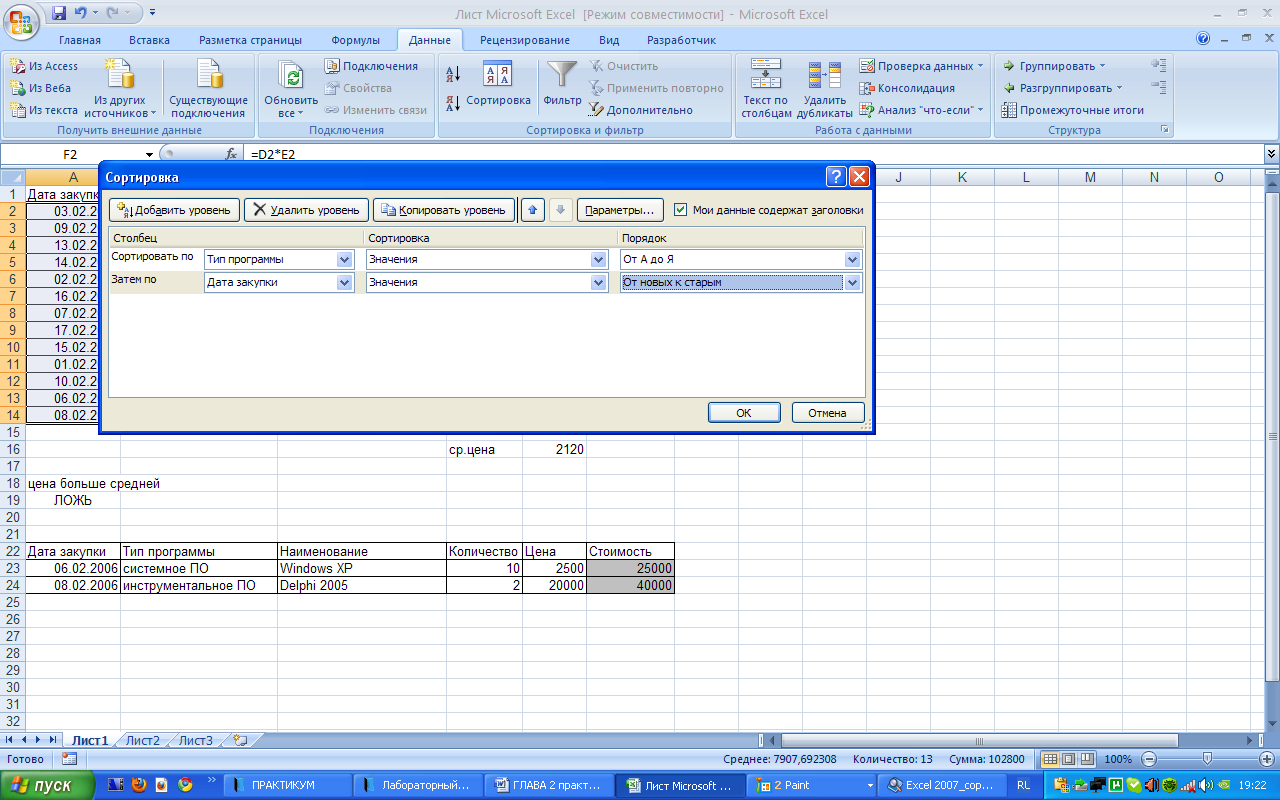The height and width of the screenshot is (800, 1280).
Task: Import data with Из текста
Action: point(44,110)
